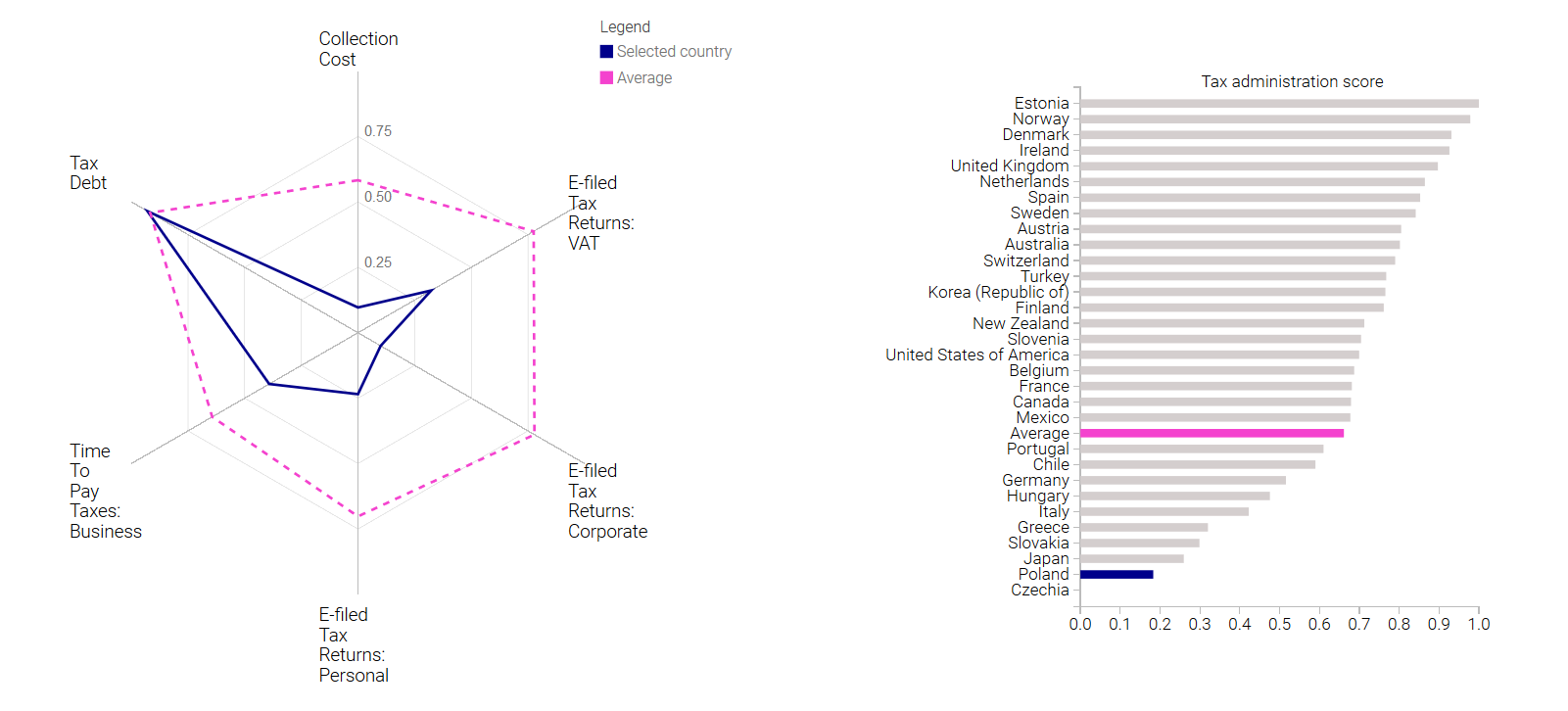1568x711 pixels.
Task: Select the Germany bar in chart
Action: tap(1183, 480)
